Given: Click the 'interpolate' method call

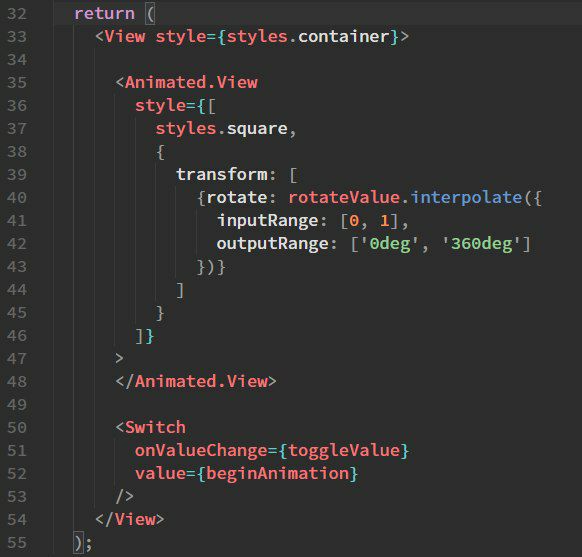Looking at the screenshot, I should pyautogui.click(x=466, y=198).
